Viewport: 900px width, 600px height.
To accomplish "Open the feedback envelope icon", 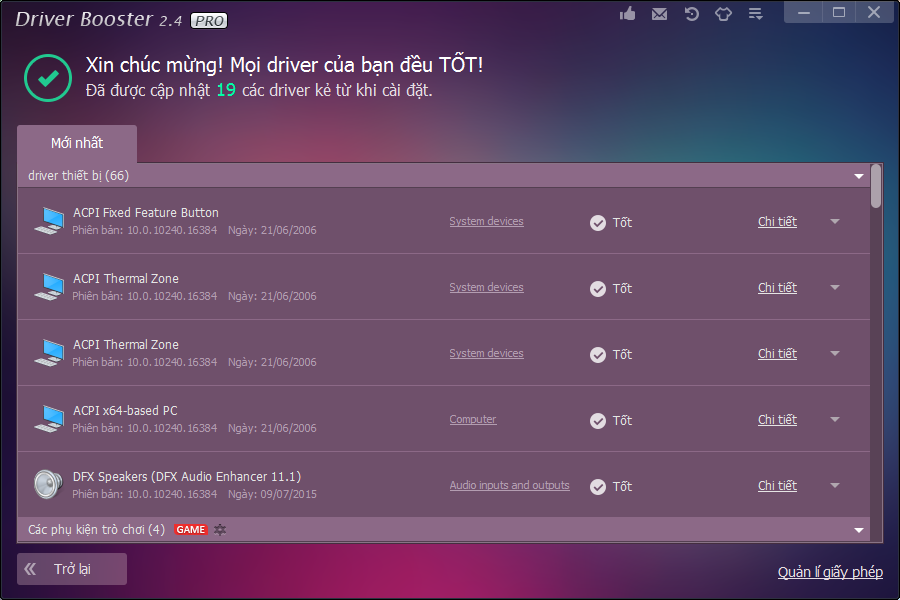I will (x=660, y=14).
